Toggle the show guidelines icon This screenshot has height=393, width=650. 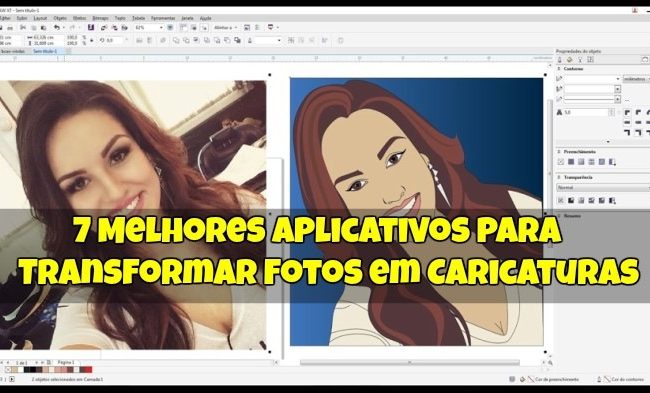click(204, 27)
